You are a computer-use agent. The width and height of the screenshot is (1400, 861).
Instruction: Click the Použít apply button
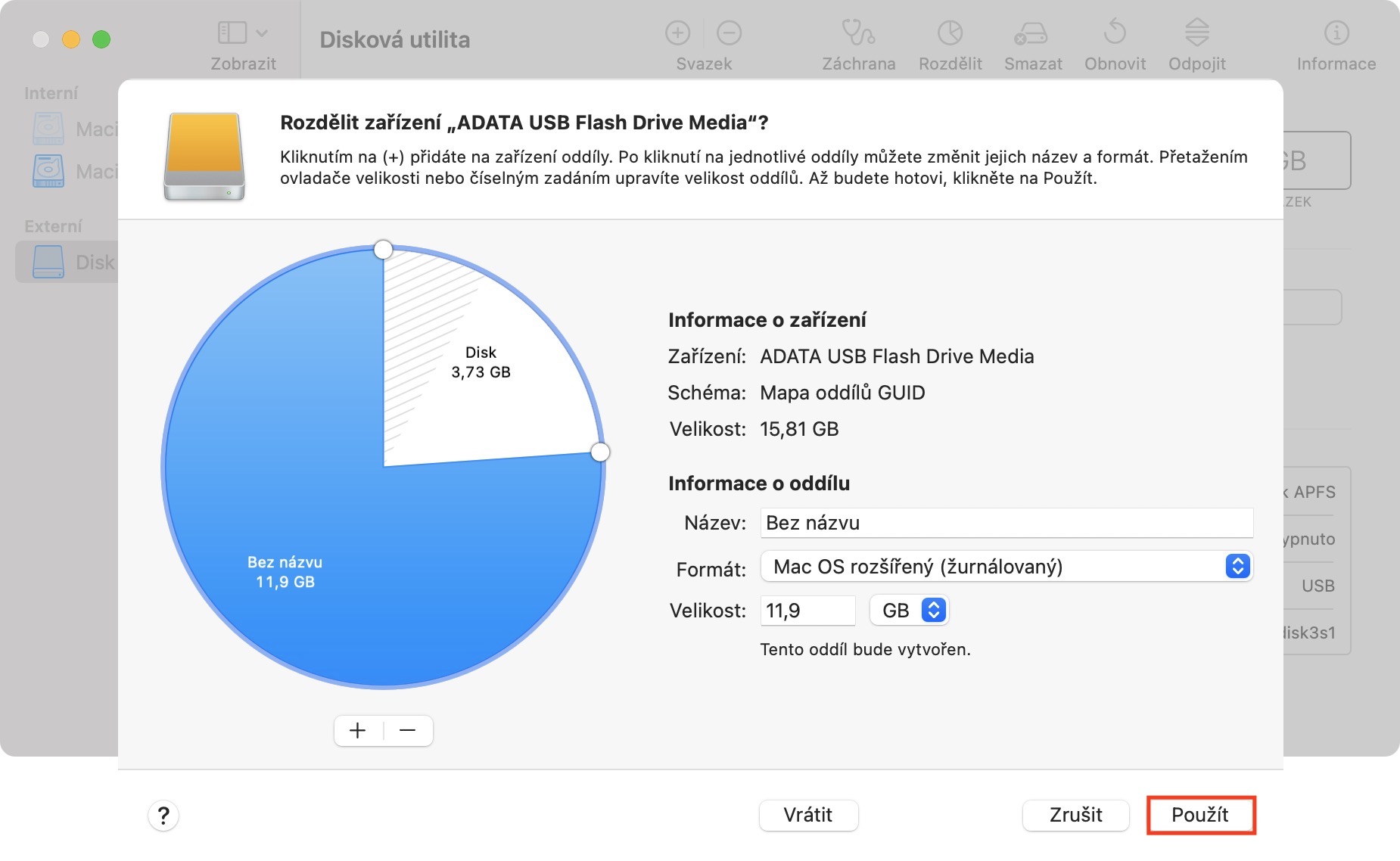1200,815
